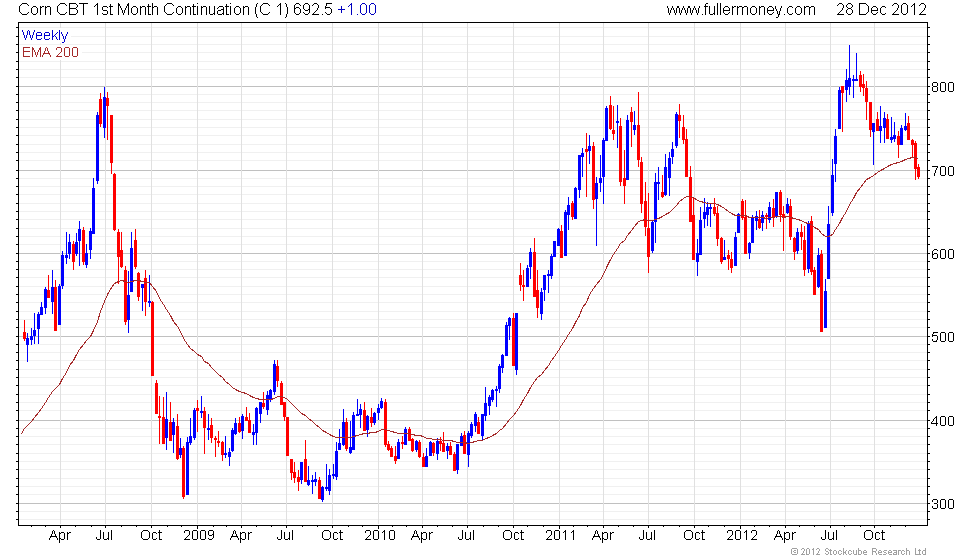
Task: Click the '400' price axis label
Action: tap(942, 421)
